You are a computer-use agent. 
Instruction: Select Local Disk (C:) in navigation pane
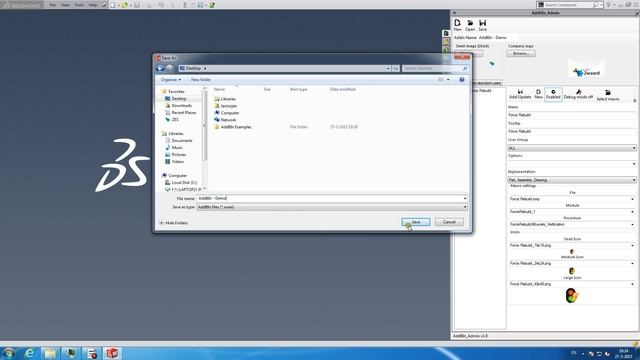click(184, 182)
